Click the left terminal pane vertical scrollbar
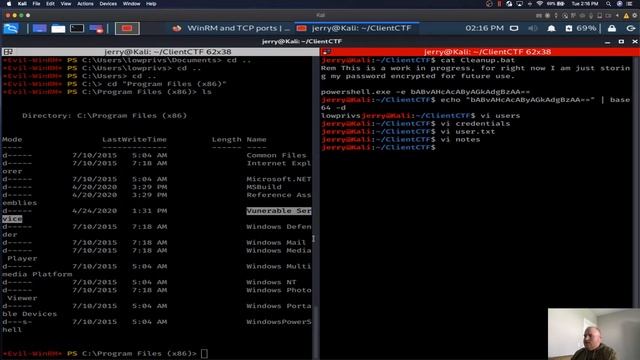640x360 pixels. point(315,208)
